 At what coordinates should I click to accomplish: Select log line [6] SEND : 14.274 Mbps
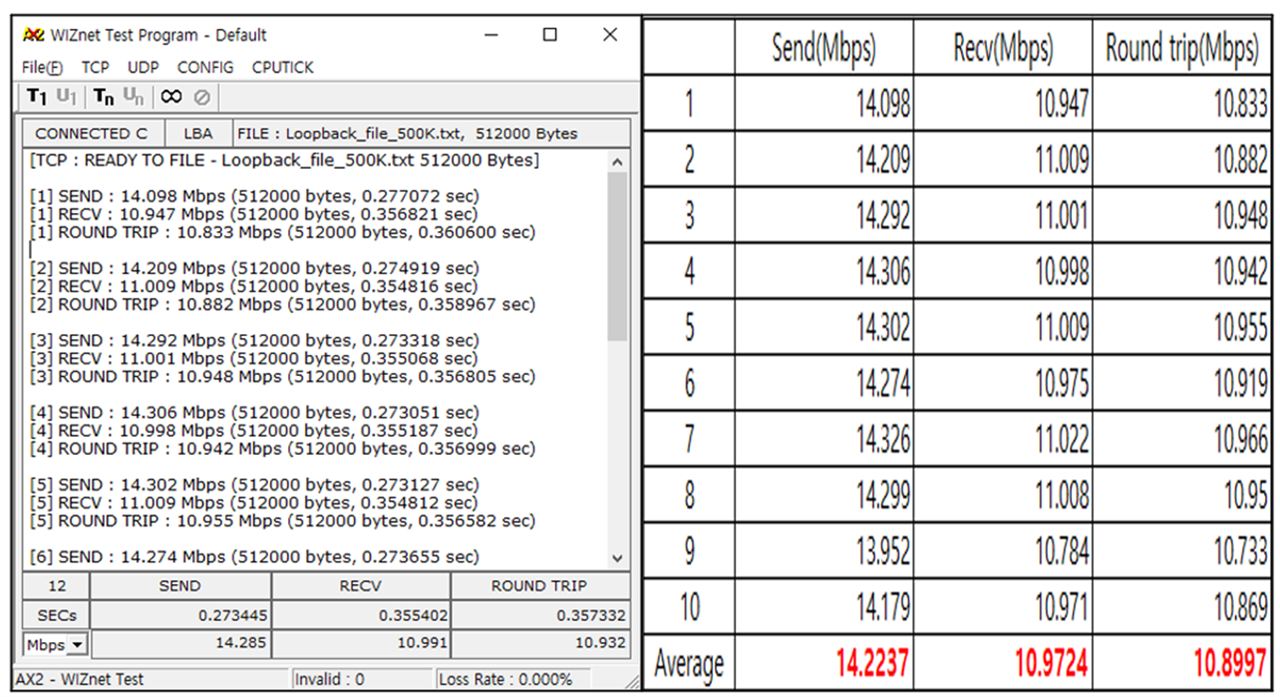tap(254, 556)
